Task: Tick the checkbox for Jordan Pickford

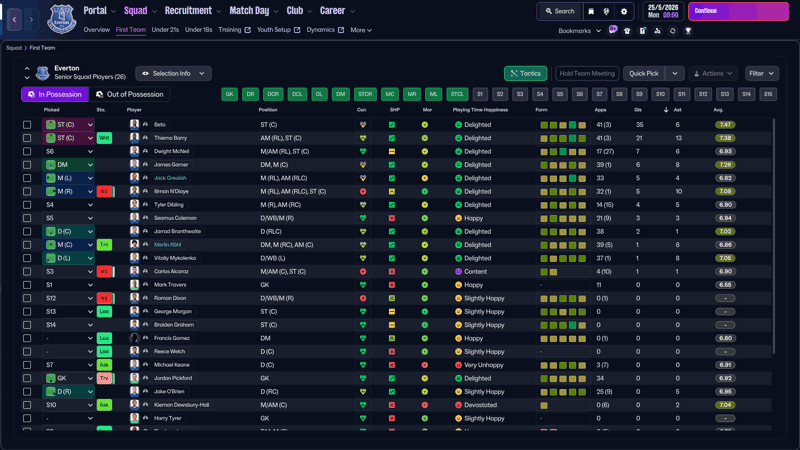Action: click(x=27, y=378)
